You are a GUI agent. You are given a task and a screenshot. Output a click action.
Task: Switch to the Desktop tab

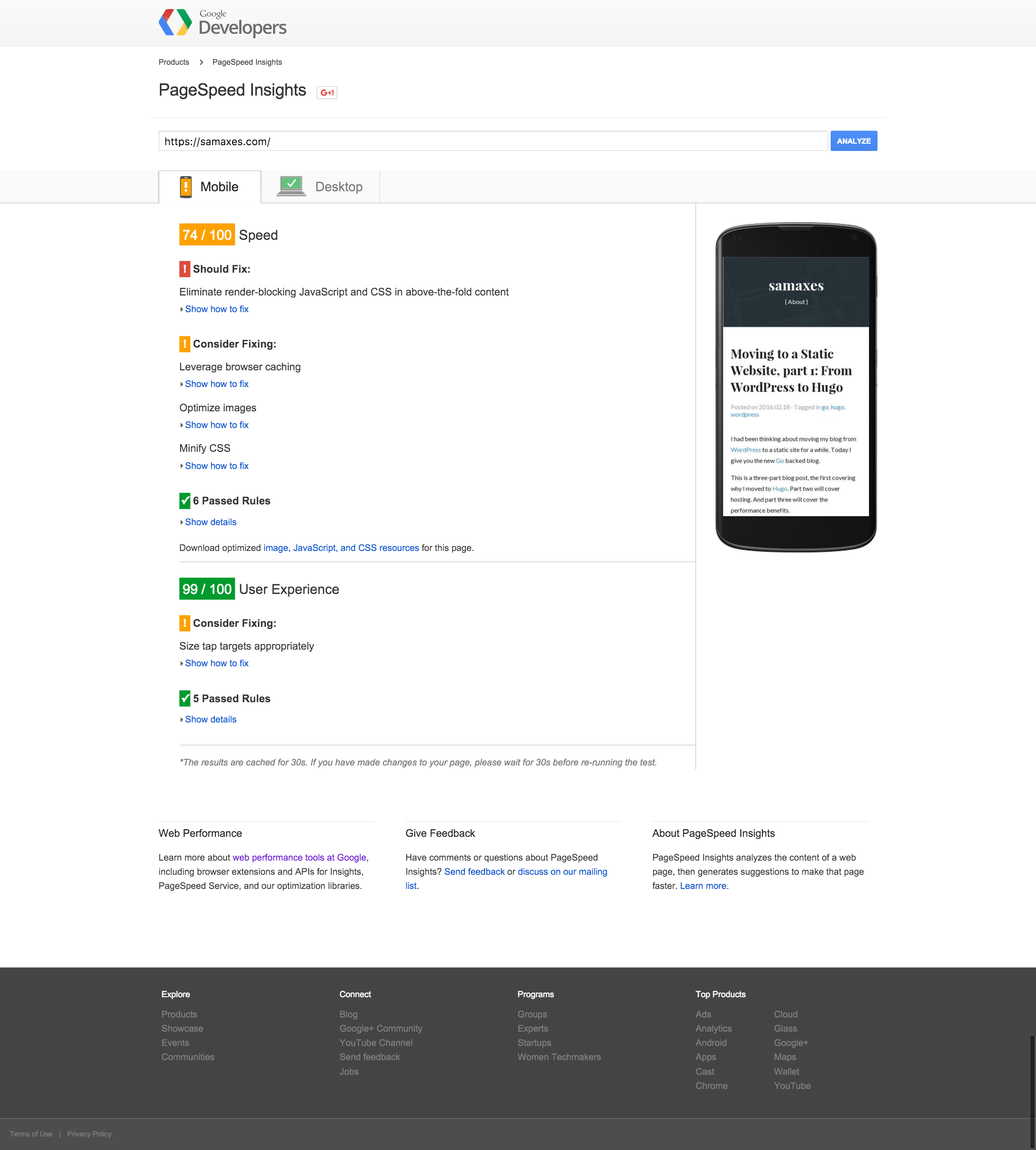click(321, 187)
